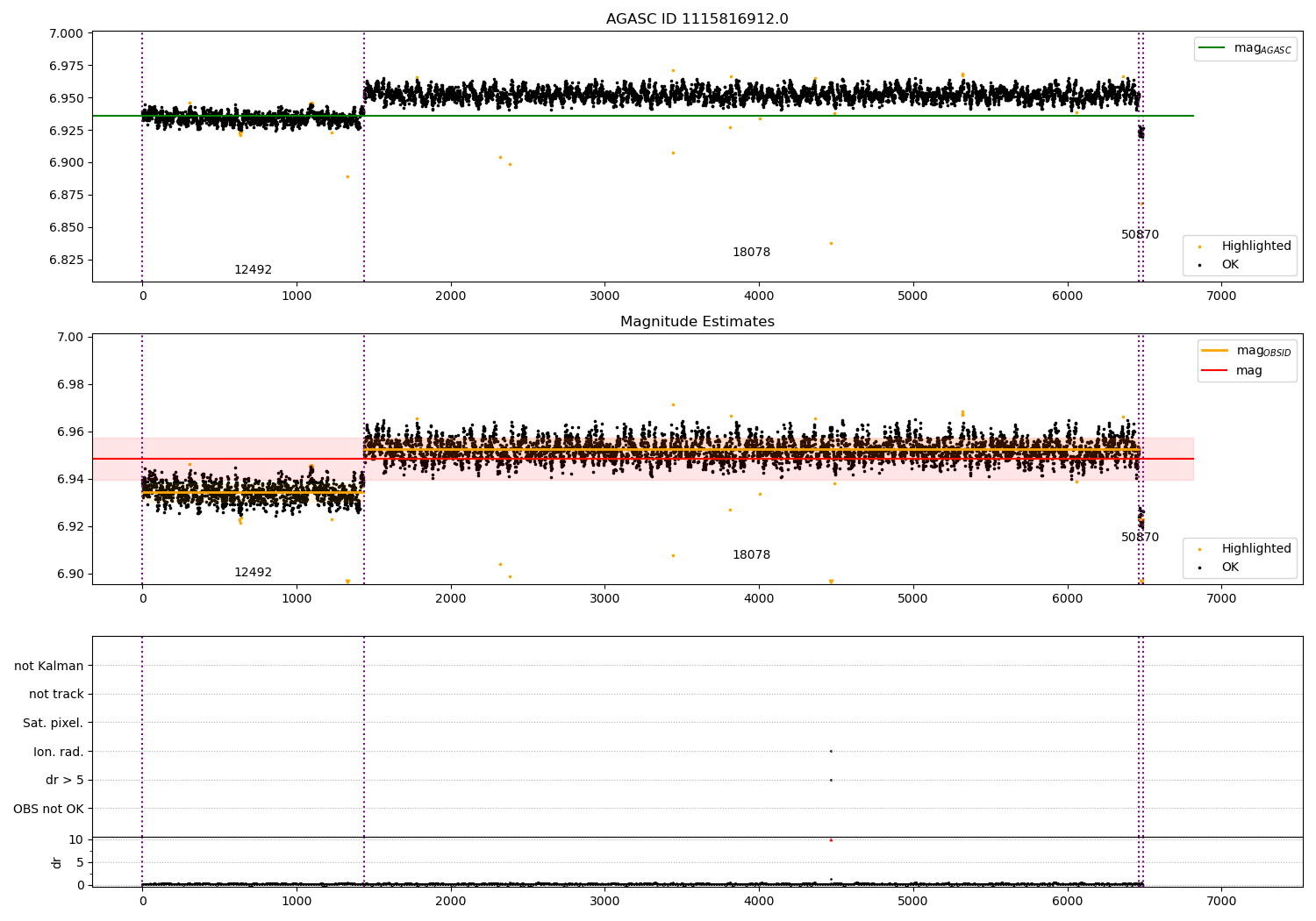
Task: Click the 6.825 y-axis tick of the top plot
Action: tap(65, 260)
